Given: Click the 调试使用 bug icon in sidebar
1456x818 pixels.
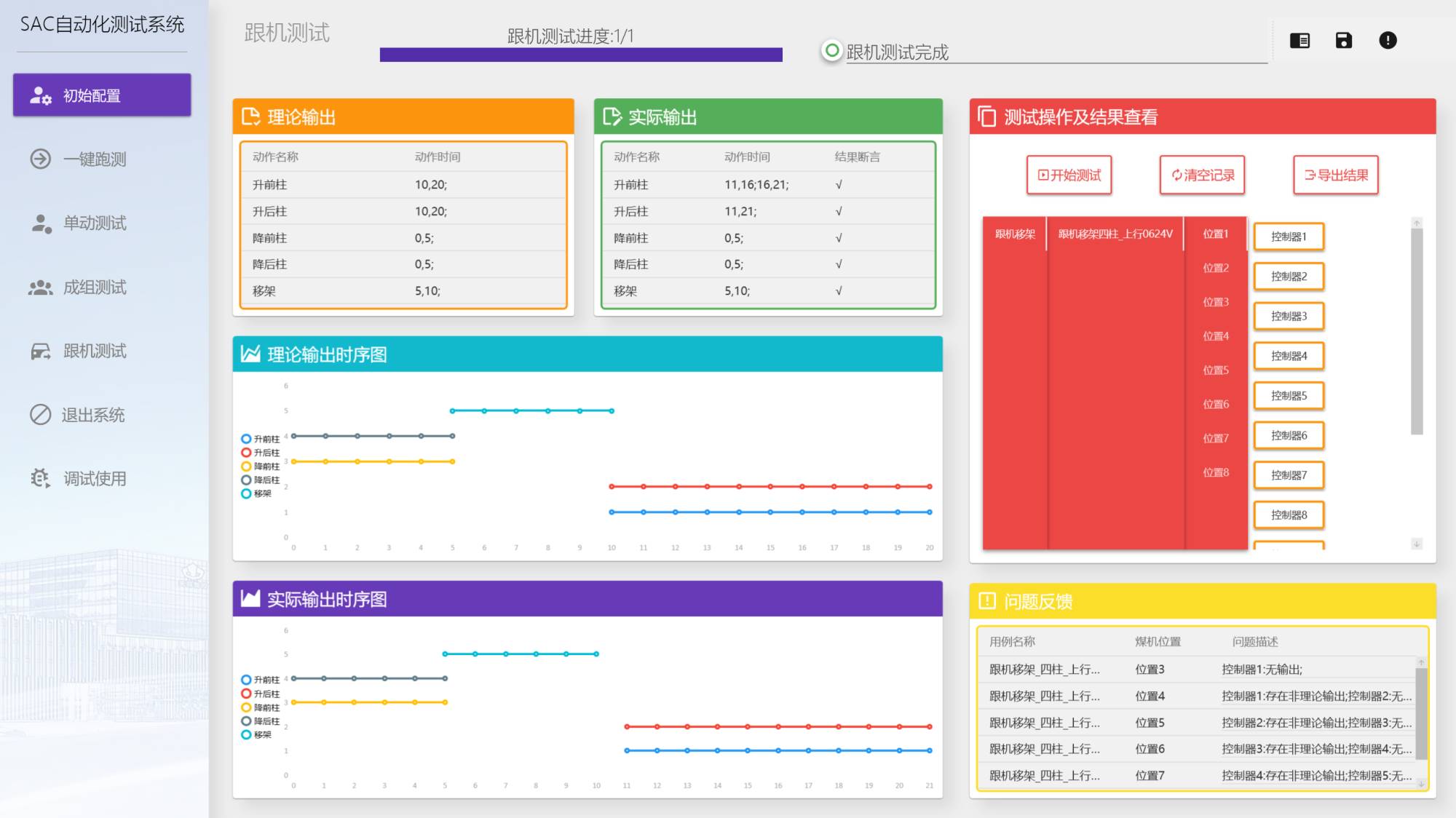Looking at the screenshot, I should (40, 478).
